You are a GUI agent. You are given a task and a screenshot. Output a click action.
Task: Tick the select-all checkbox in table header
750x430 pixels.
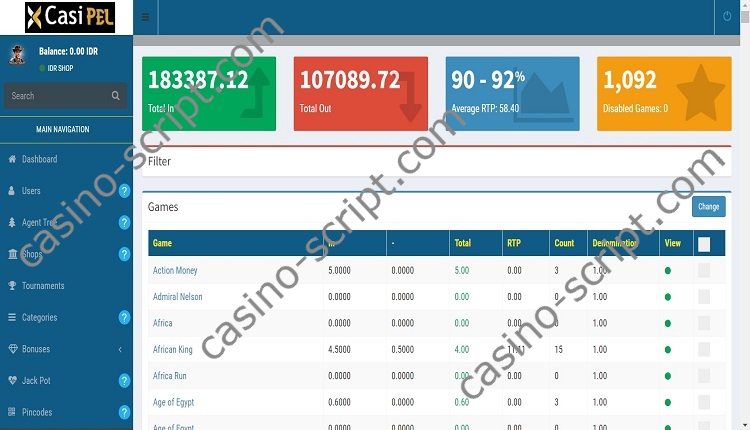(x=704, y=244)
